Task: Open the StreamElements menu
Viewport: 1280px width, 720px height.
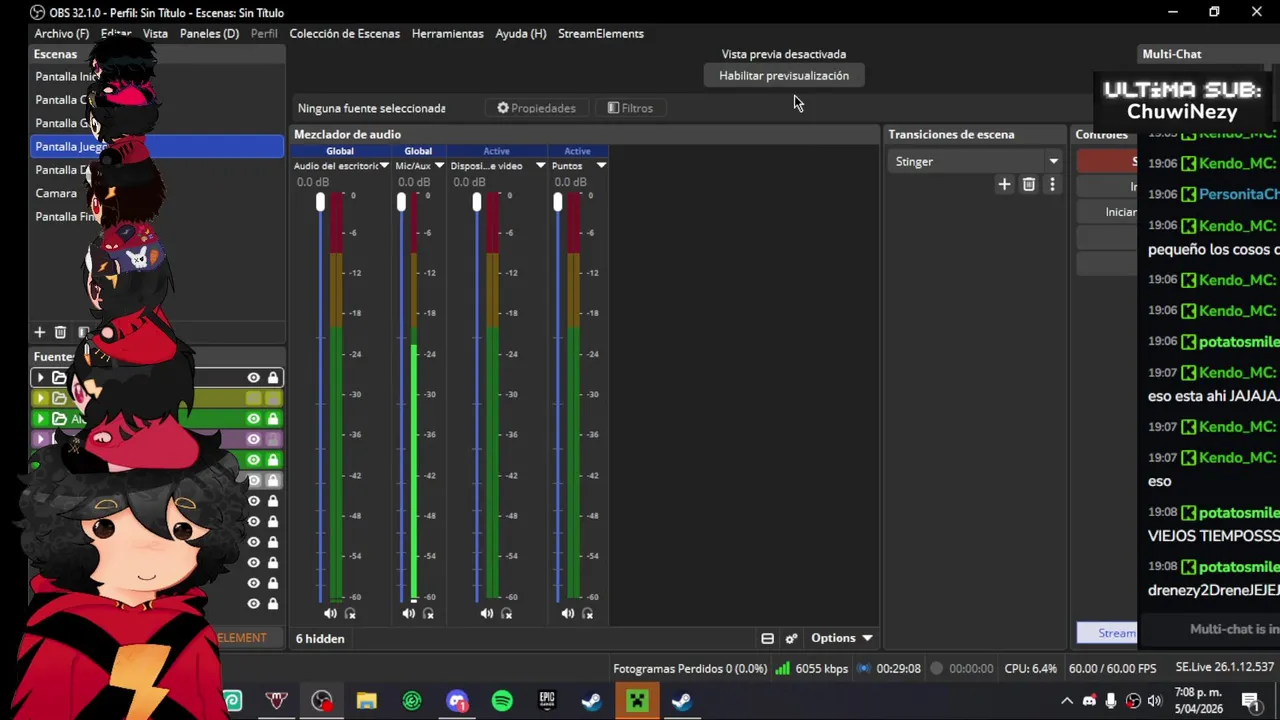Action: pyautogui.click(x=600, y=33)
